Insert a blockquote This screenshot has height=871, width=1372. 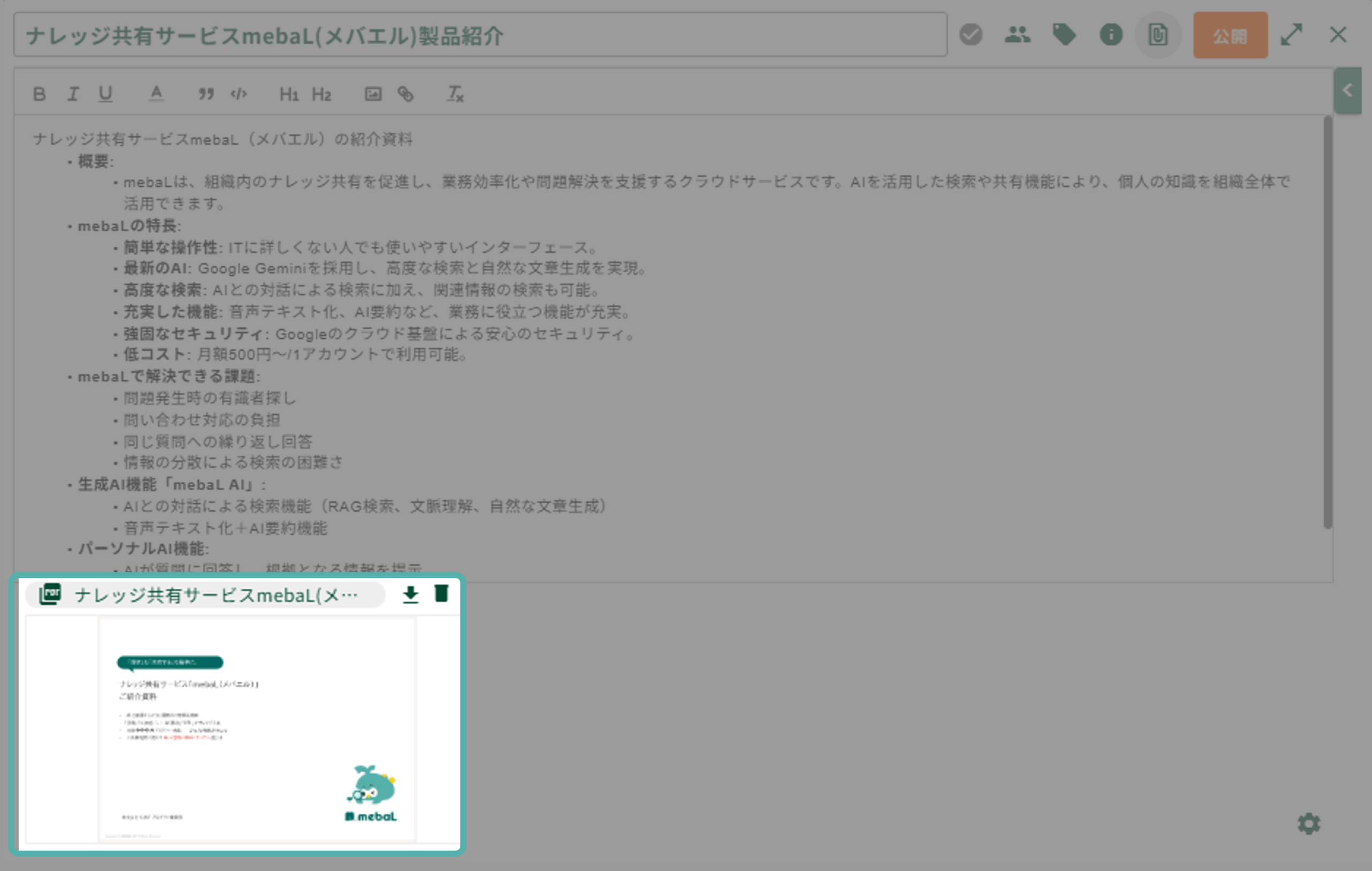[206, 94]
